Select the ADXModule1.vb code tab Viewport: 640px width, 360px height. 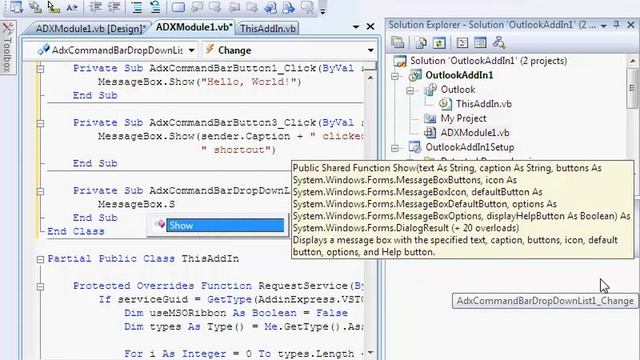tap(193, 27)
